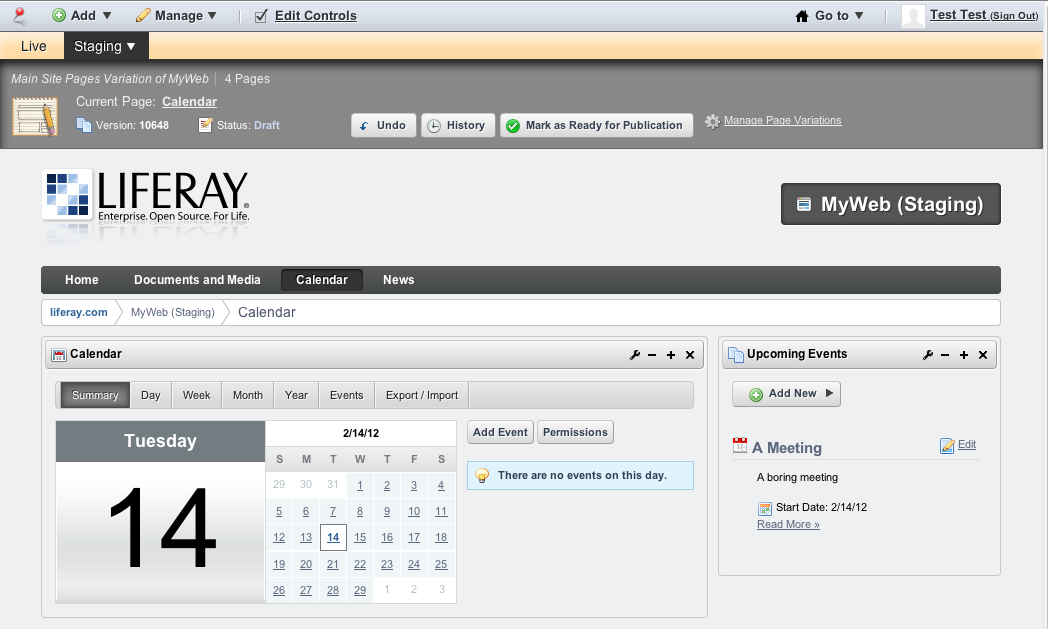Switch to the Month tab
This screenshot has width=1048, height=629.
(x=248, y=395)
